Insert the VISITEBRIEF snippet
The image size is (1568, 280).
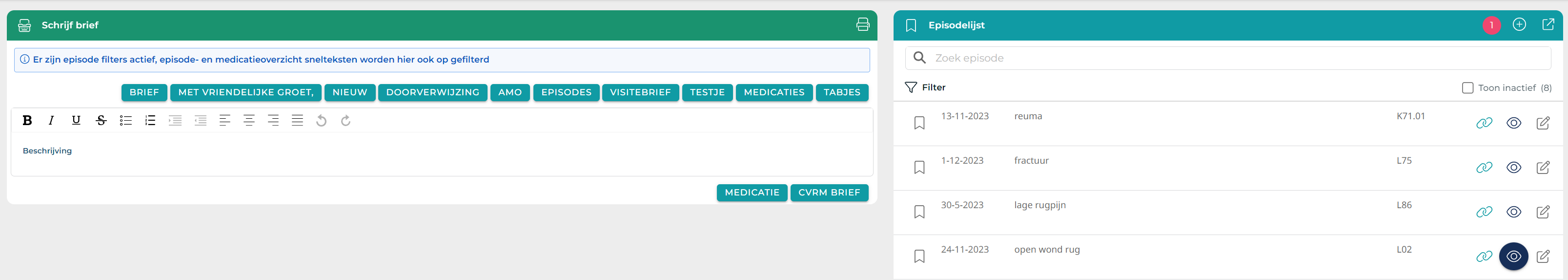pyautogui.click(x=640, y=93)
